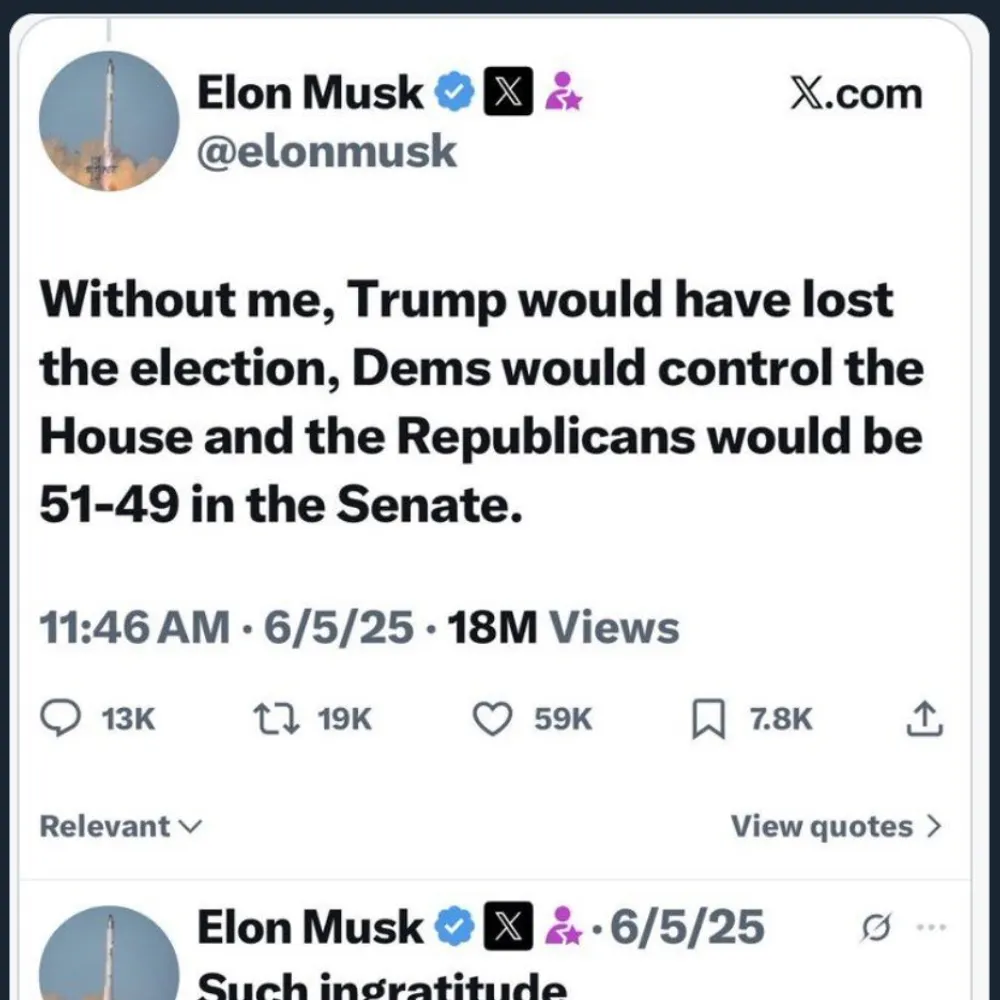Viewport: 1000px width, 1000px height.
Task: Like the tweet with the heart icon
Action: 491,718
